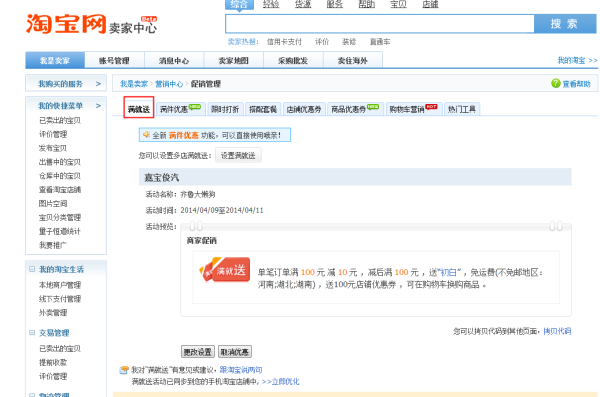
Task: Click the 取消优惠 button
Action: click(x=235, y=352)
